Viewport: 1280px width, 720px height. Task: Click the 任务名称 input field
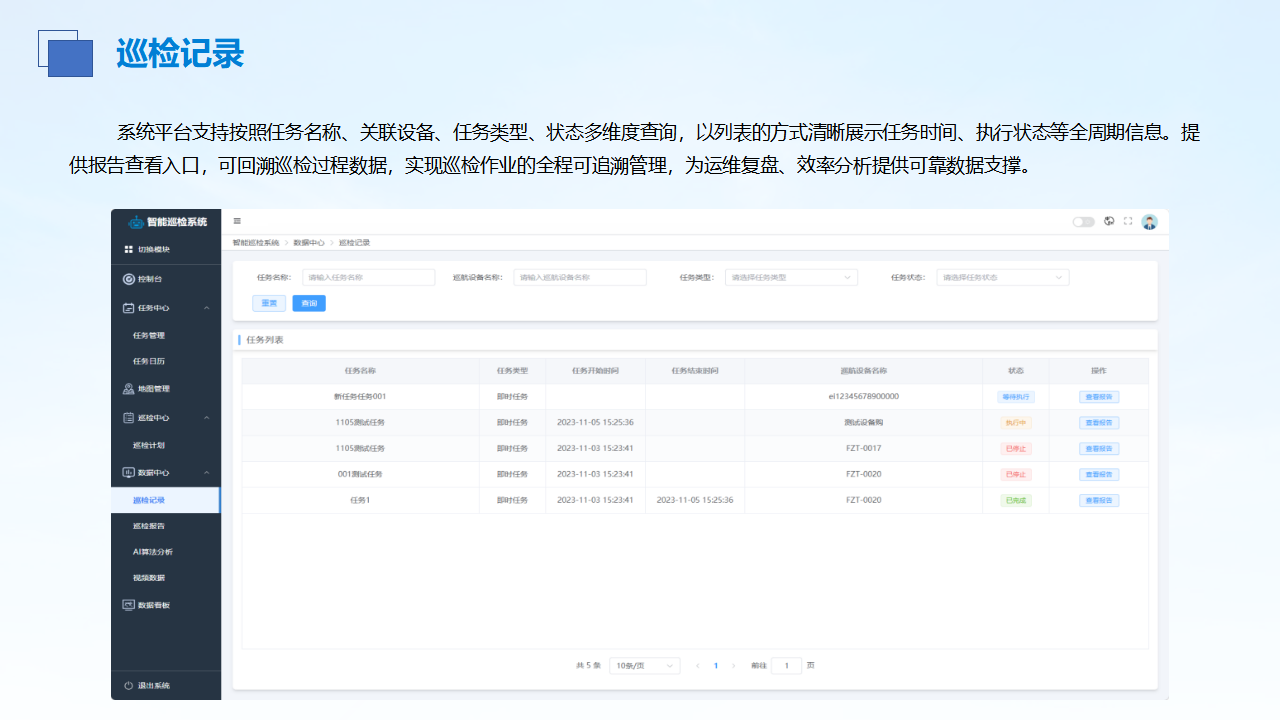click(369, 277)
